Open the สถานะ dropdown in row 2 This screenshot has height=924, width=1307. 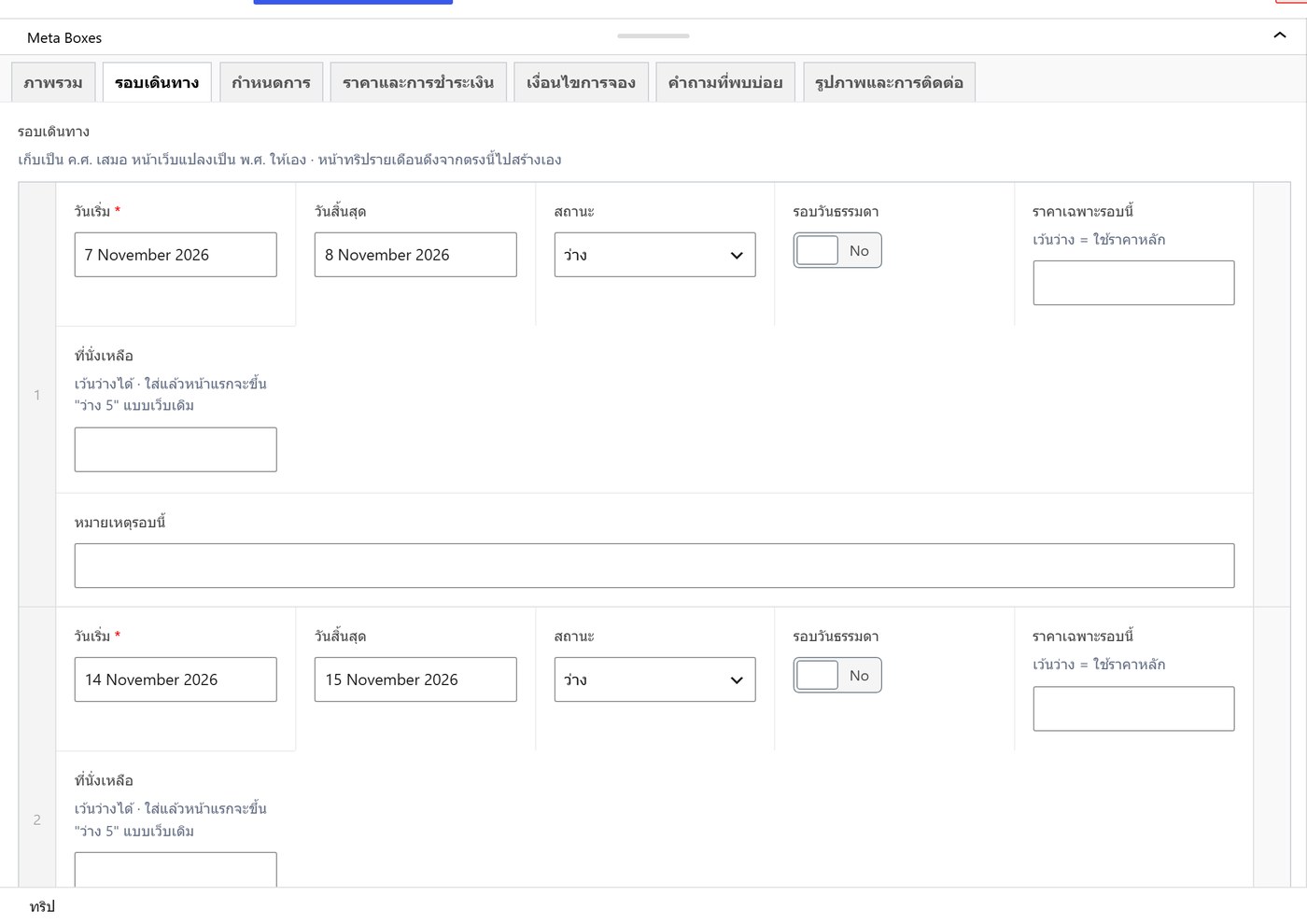point(654,679)
